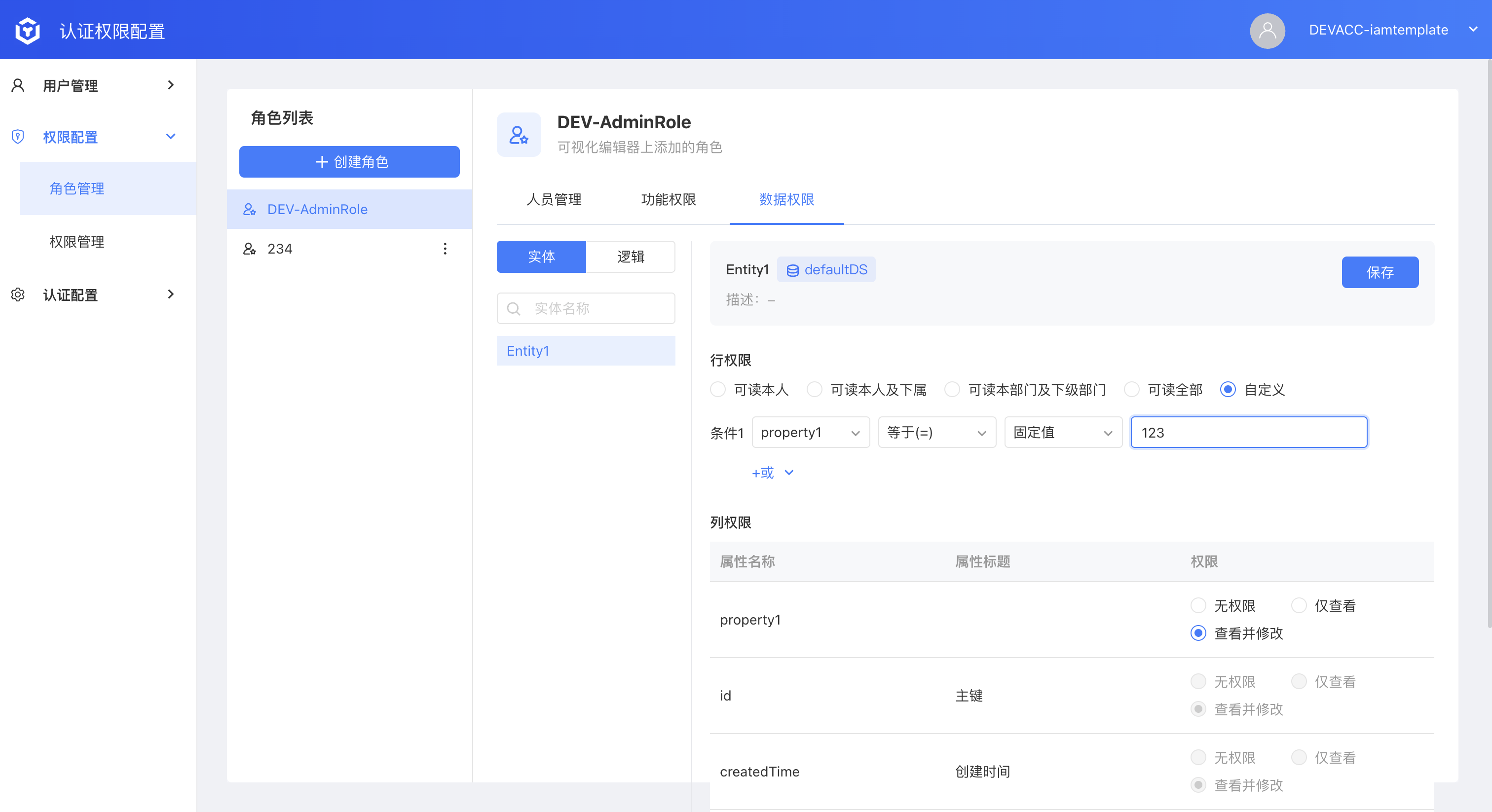Open the +或 dropdown chevron
This screenshot has width=1492, height=812.
[789, 473]
